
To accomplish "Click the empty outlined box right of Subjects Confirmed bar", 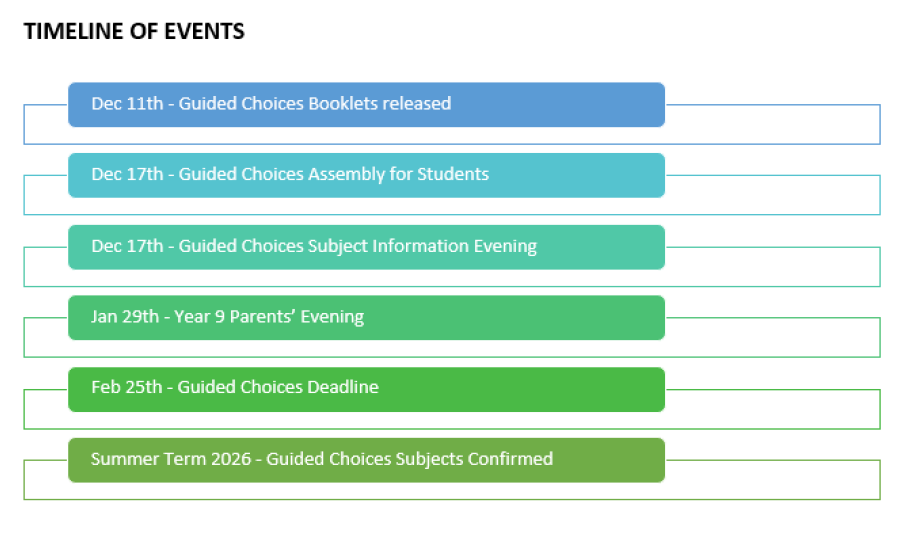I will [772, 480].
